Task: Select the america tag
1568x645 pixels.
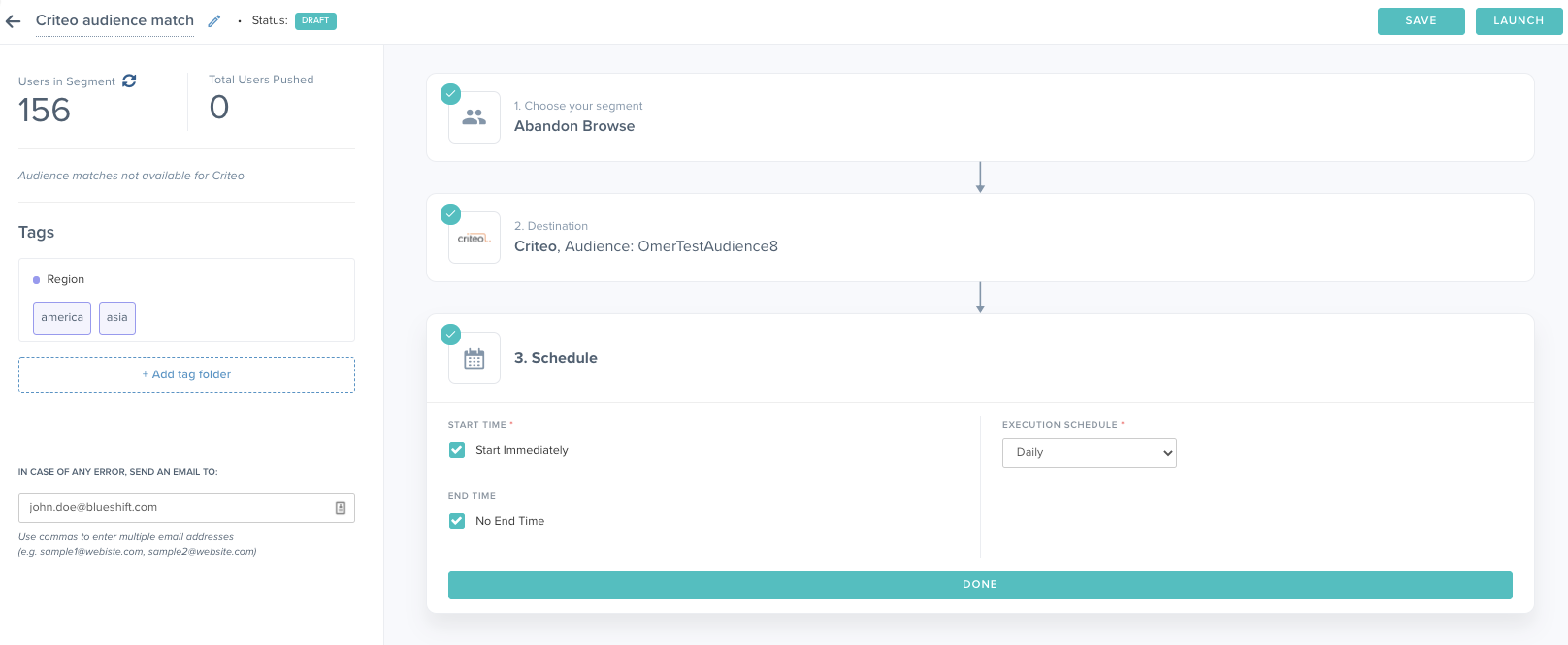Action: click(x=62, y=318)
